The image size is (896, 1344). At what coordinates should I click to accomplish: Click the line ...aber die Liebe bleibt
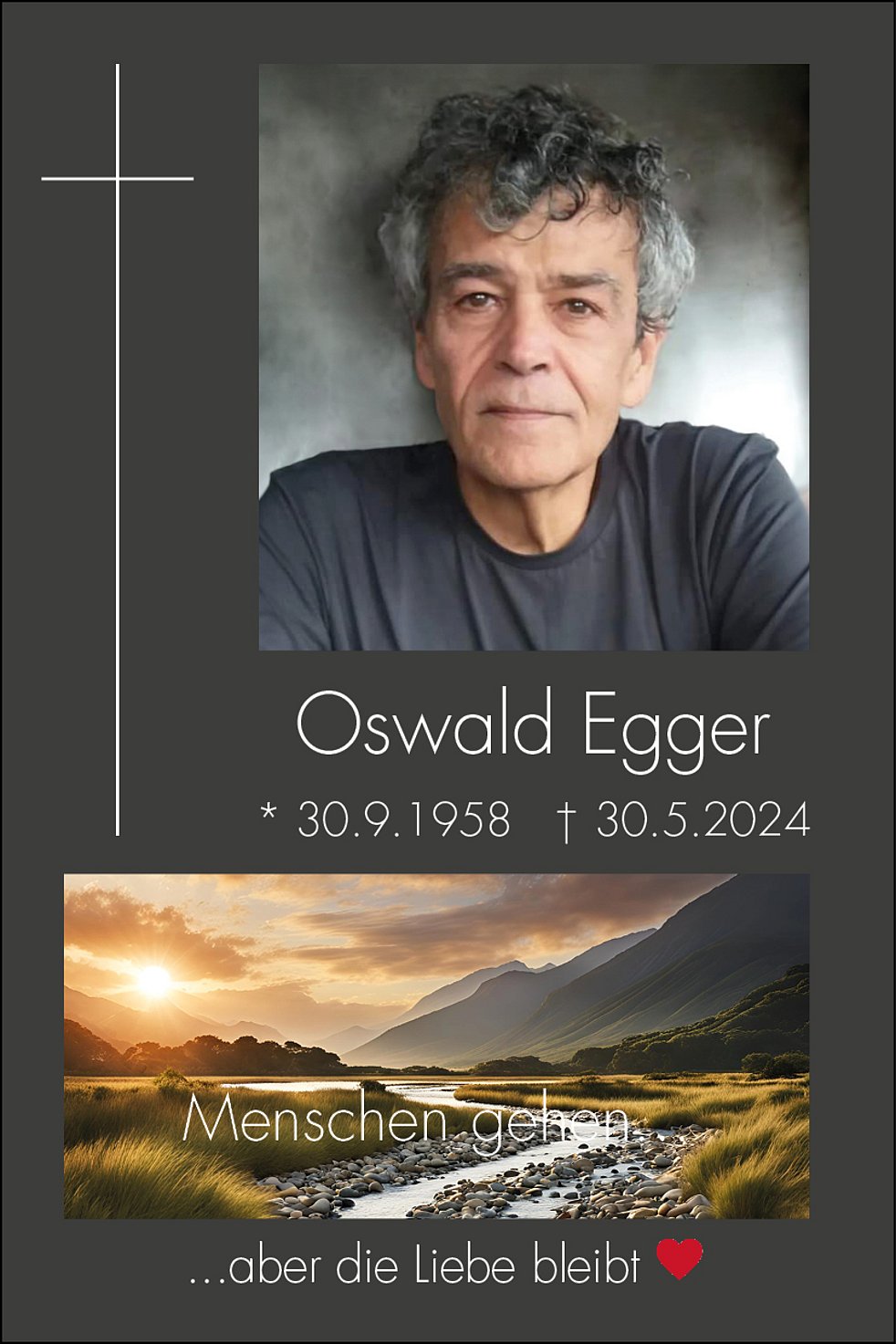(414, 1265)
